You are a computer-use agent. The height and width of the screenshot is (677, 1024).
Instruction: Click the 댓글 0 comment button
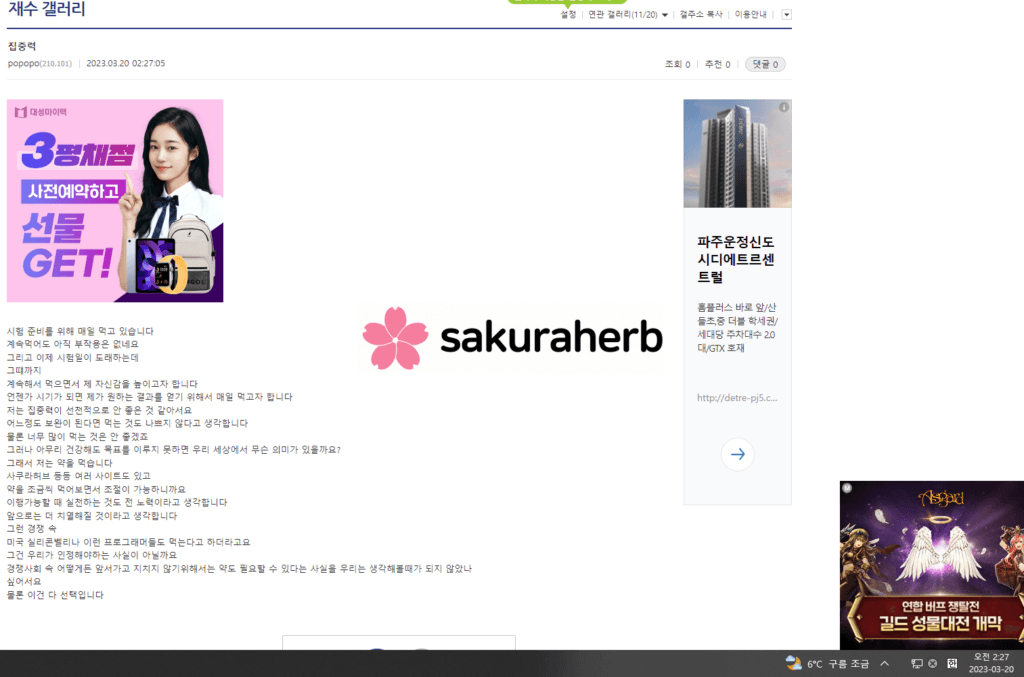pos(765,65)
